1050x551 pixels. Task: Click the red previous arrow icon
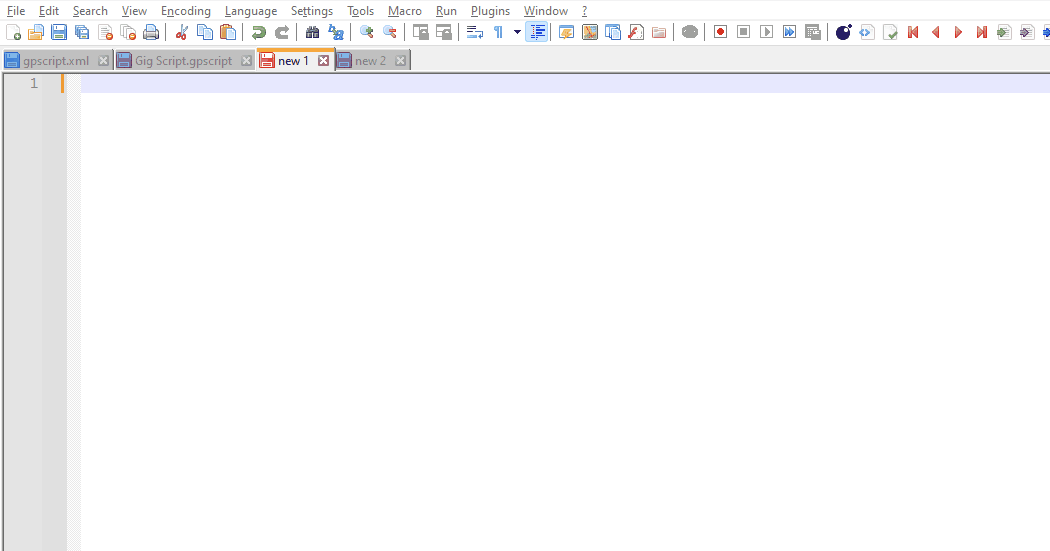click(935, 32)
